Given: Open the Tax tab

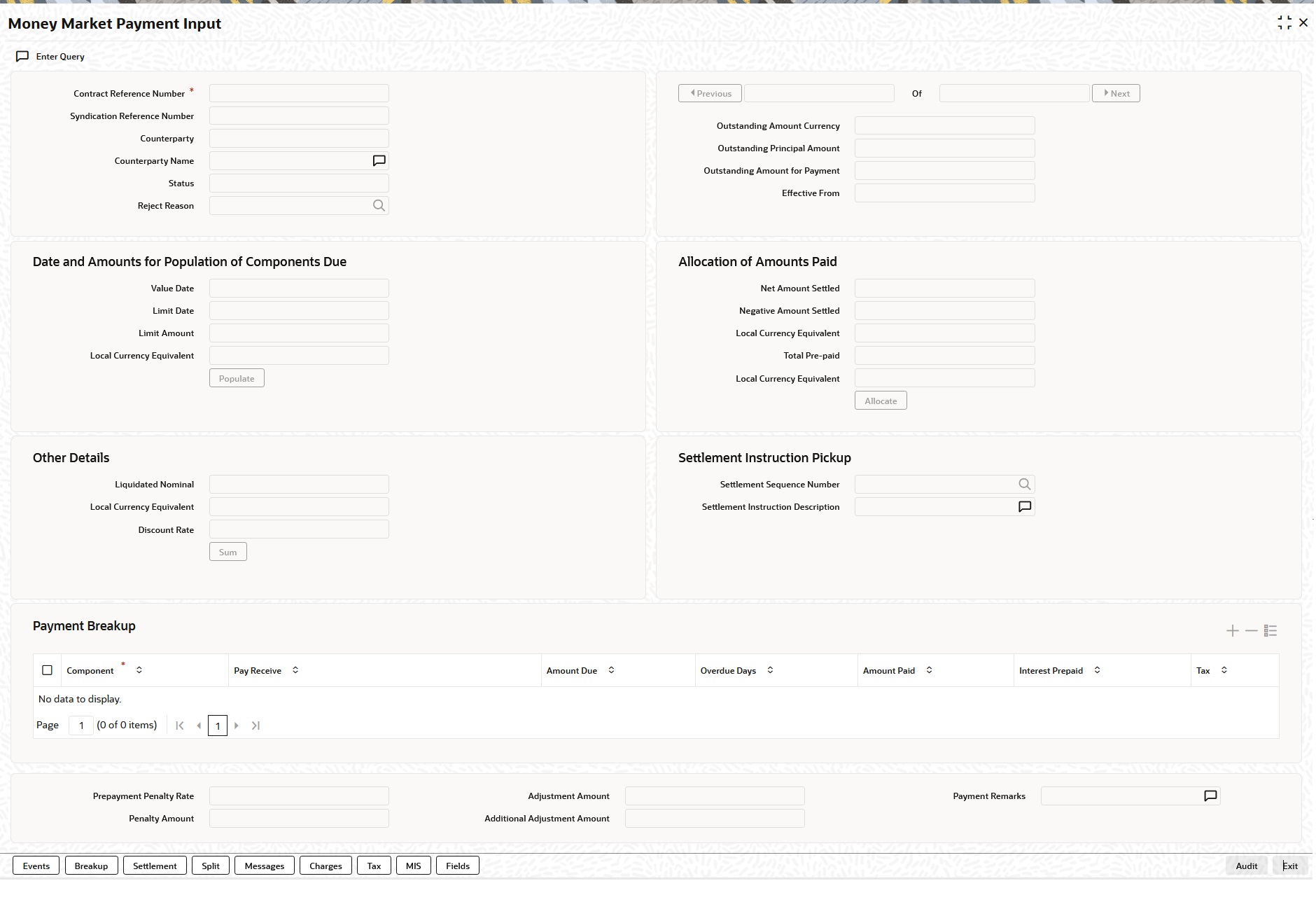Looking at the screenshot, I should tap(374, 866).
